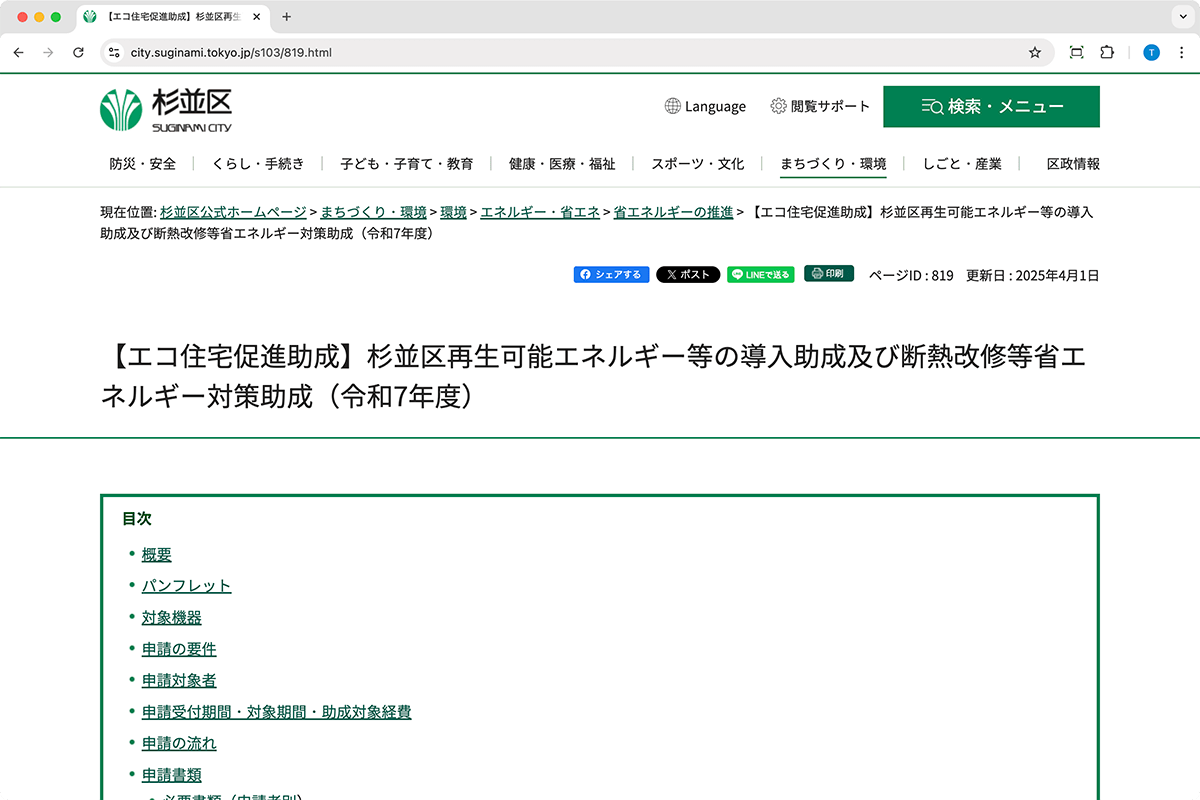Open 子ども・子育て・教育 navigation menu

tap(406, 163)
